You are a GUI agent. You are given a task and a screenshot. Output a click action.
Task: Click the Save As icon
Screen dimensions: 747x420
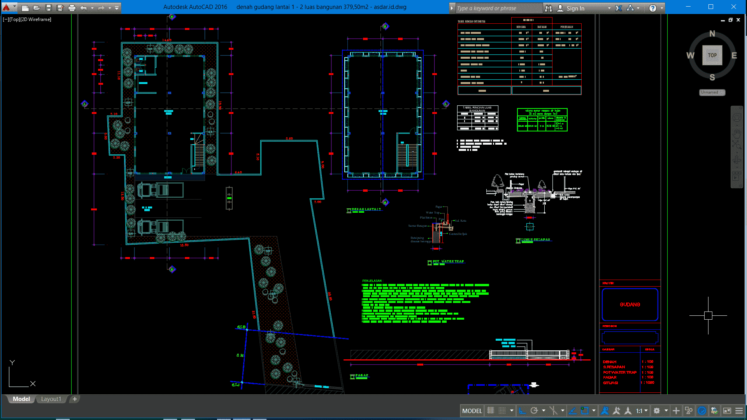pos(60,8)
